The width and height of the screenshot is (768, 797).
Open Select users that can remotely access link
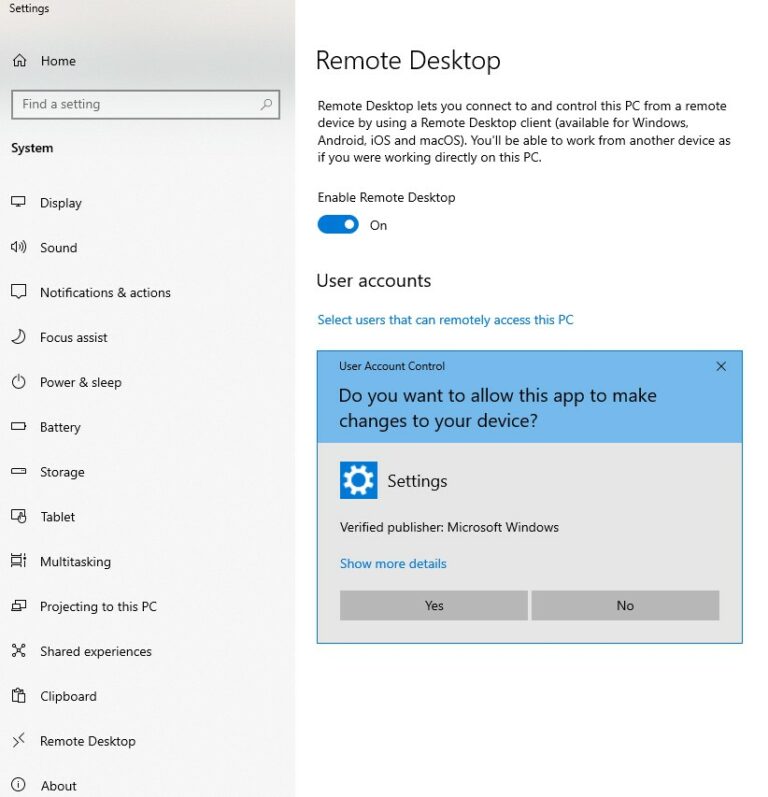(x=445, y=320)
